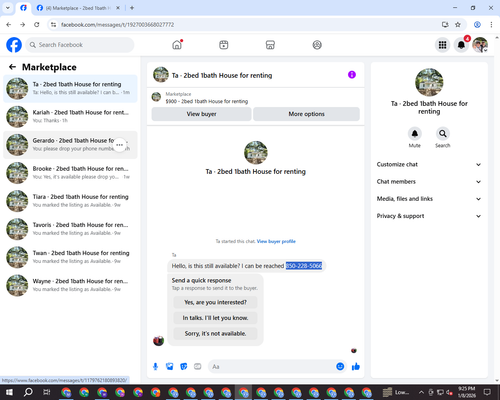Attach a photo with the image icon
This screenshot has width=500, height=400.
(170, 367)
